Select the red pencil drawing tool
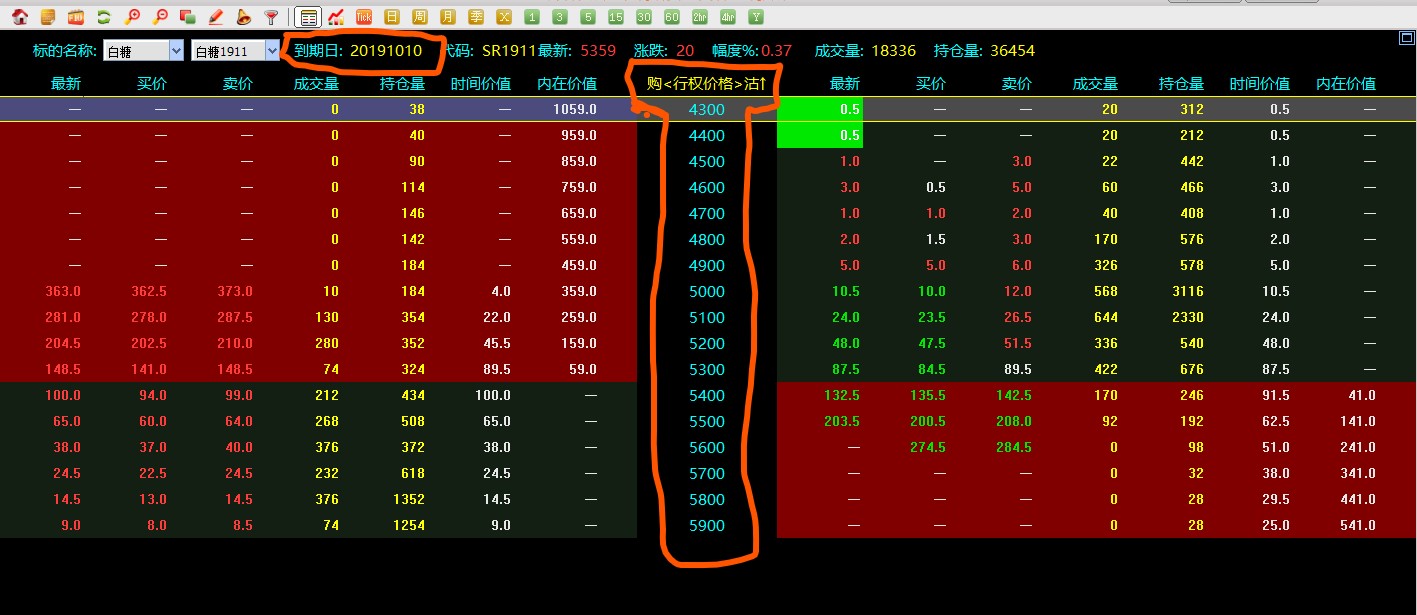1417x615 pixels. (x=215, y=17)
